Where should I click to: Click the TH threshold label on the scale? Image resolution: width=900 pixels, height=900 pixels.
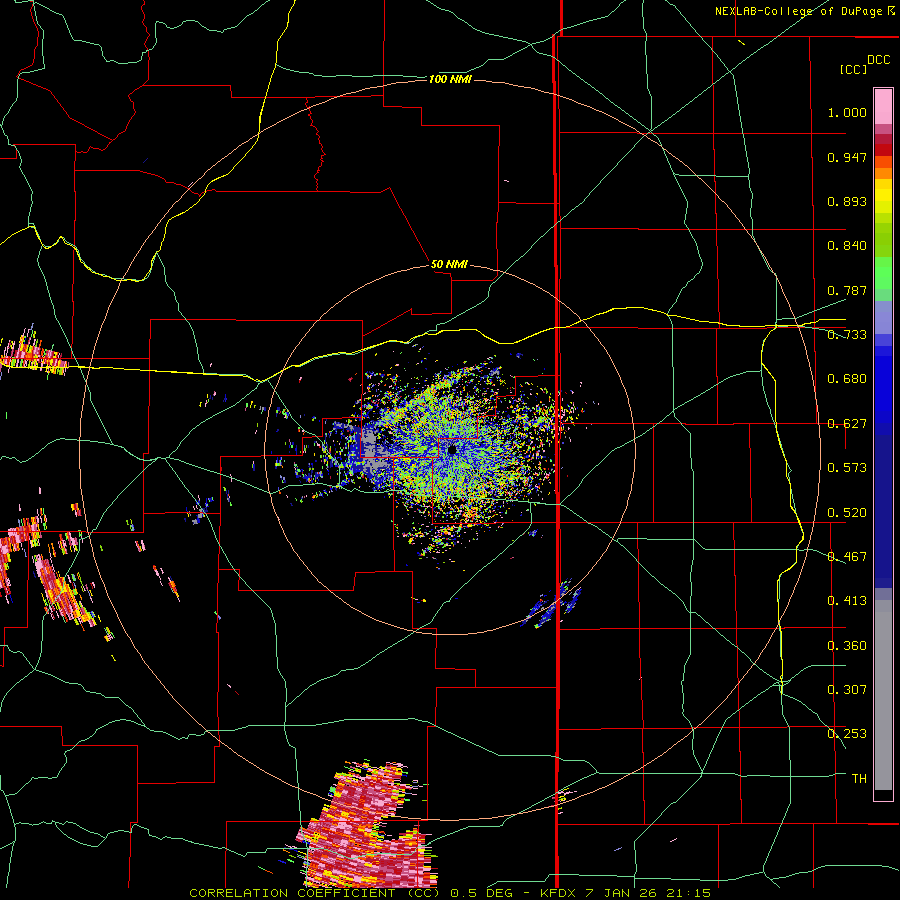(859, 779)
